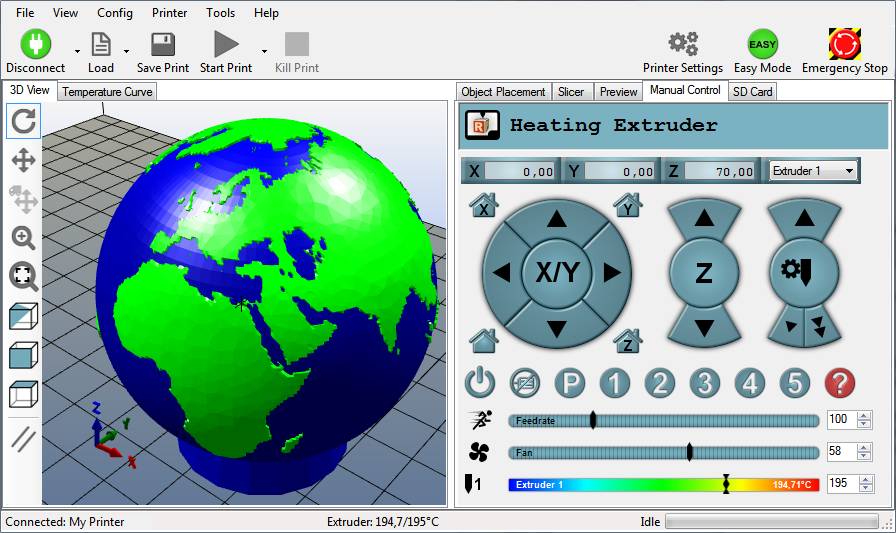The image size is (896, 533).
Task: Open Printer Settings gears icon
Action: point(683,45)
